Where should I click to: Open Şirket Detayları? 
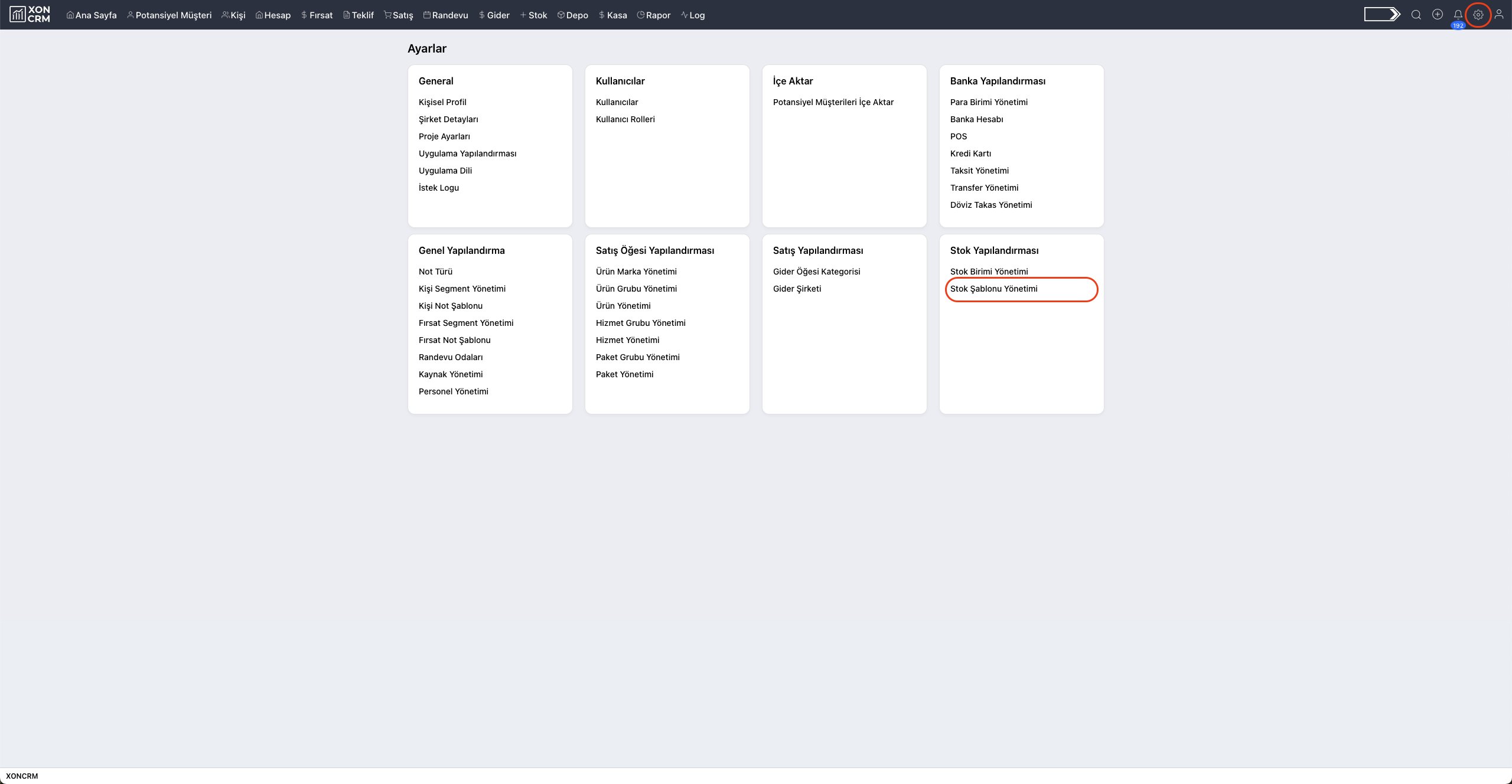pyautogui.click(x=448, y=119)
